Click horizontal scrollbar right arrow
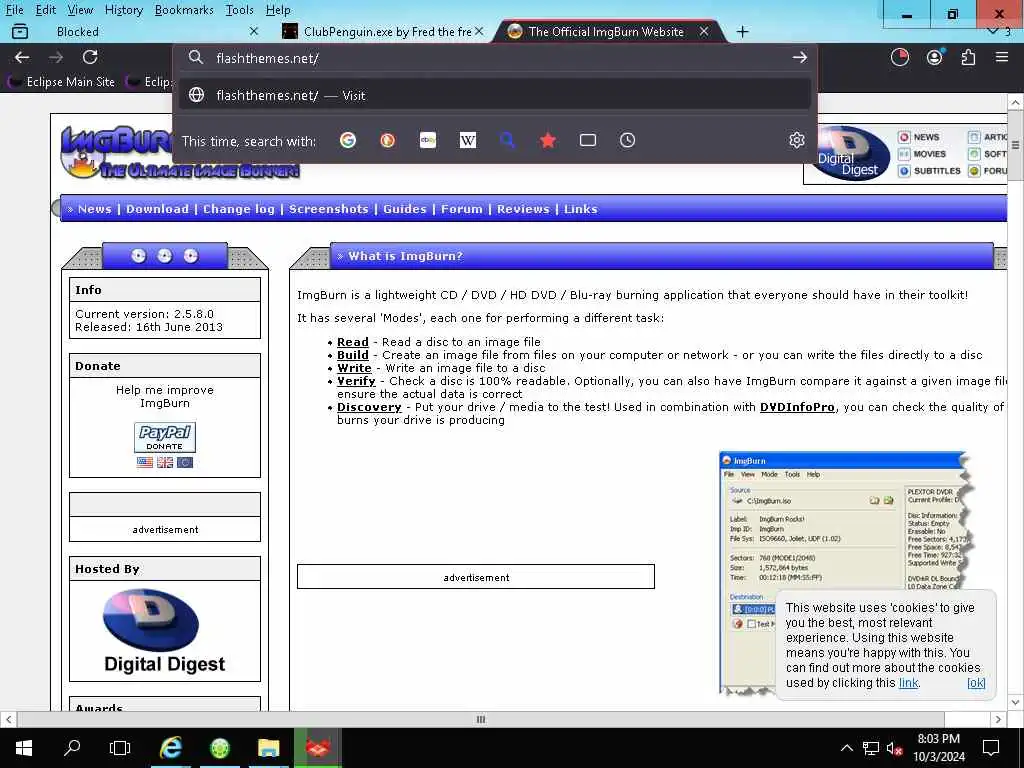 [999, 719]
